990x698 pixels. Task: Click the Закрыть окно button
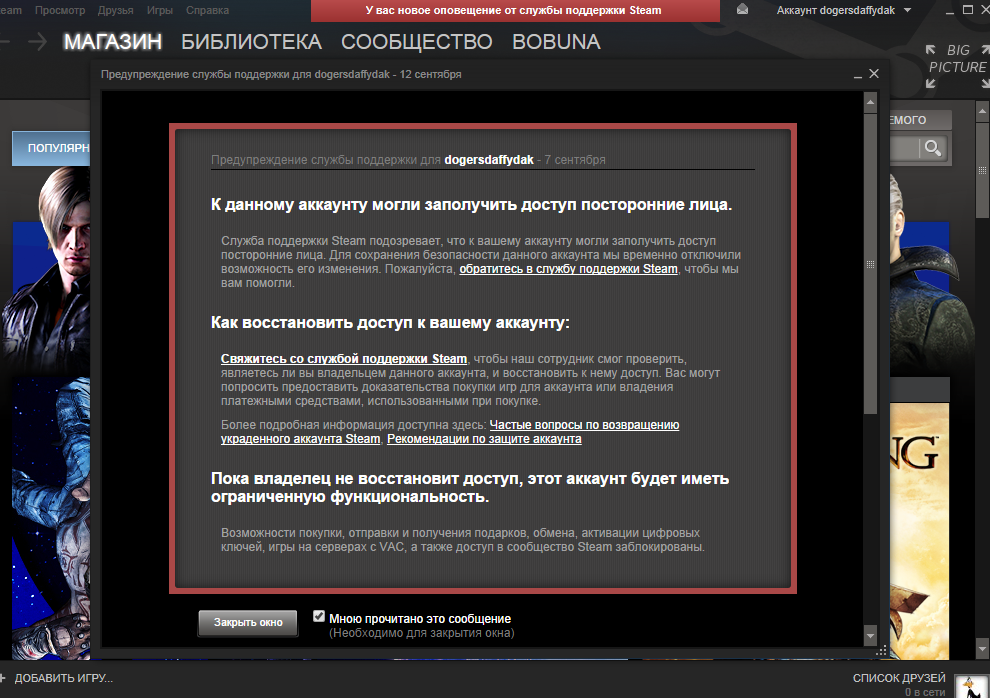248,622
